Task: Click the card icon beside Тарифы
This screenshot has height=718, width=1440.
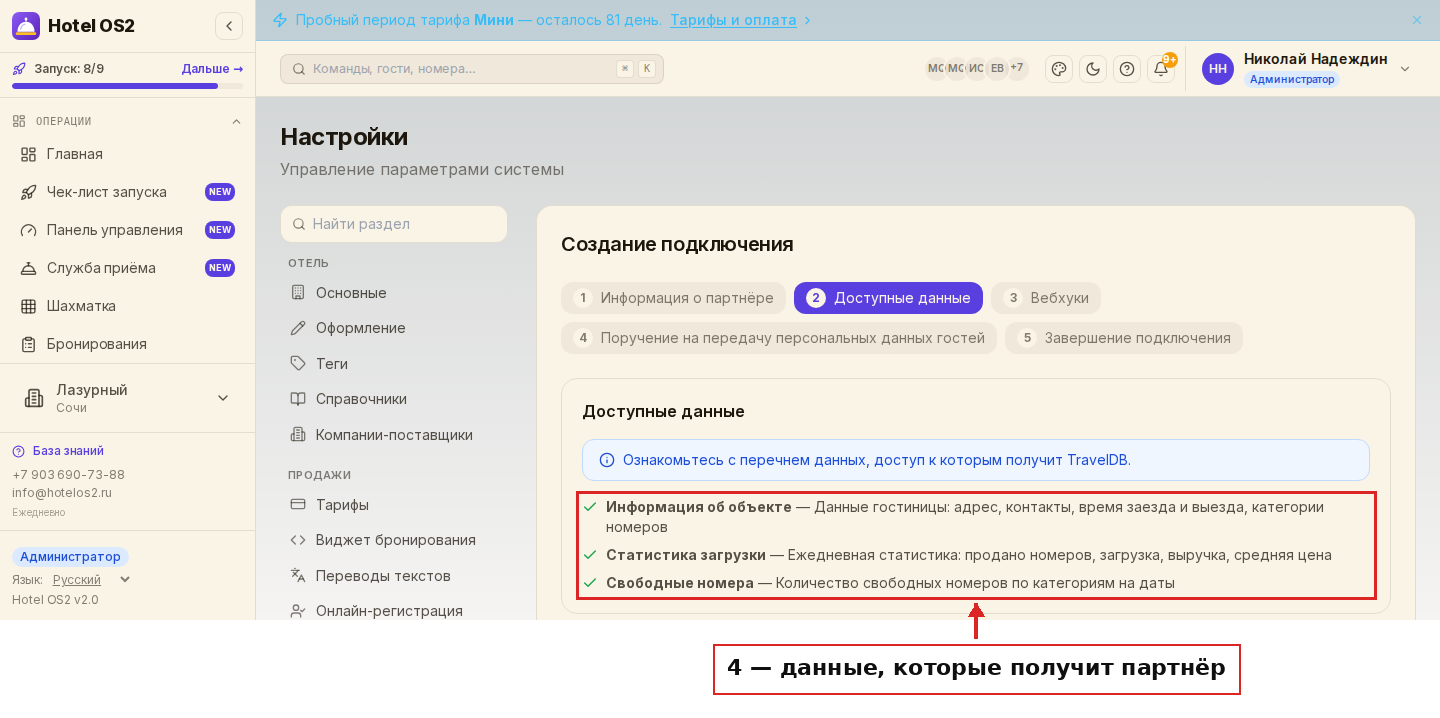Action: pos(298,505)
